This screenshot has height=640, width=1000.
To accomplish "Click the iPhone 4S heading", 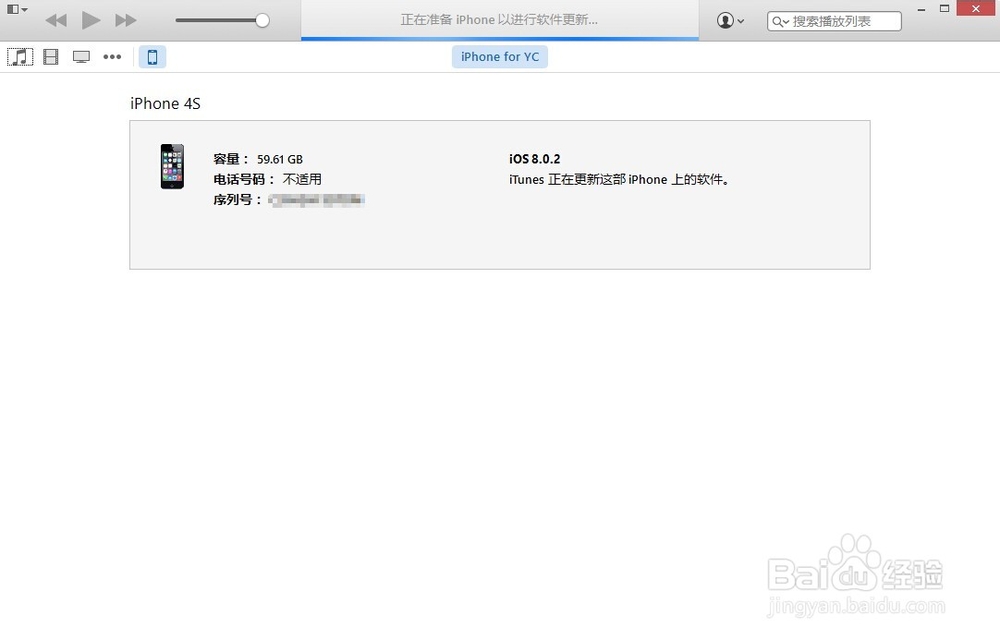I will (165, 103).
